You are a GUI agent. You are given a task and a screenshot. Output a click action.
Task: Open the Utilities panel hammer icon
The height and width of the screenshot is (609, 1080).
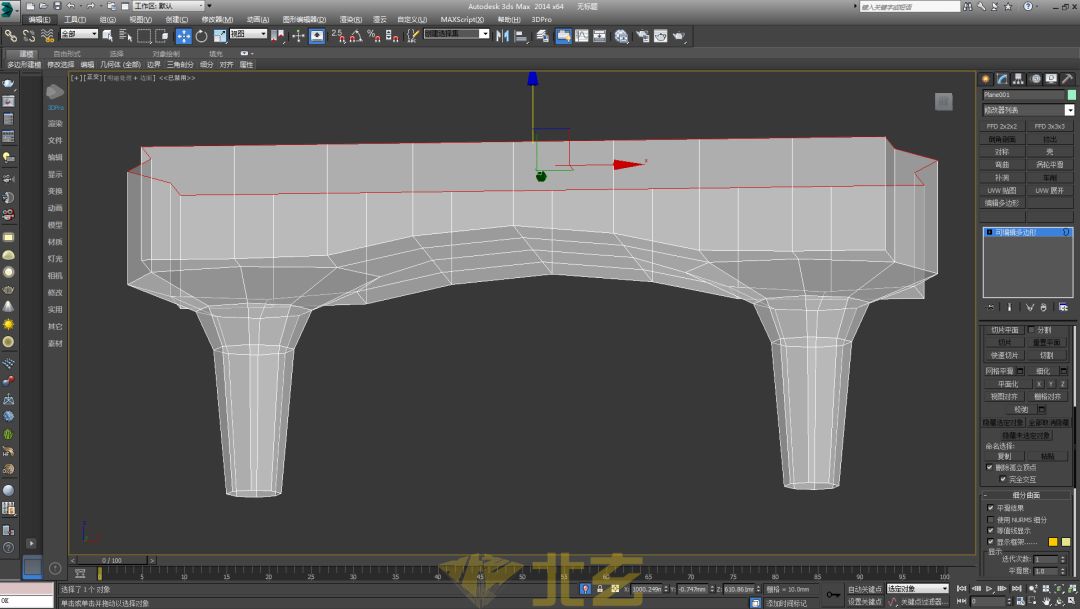click(1067, 79)
